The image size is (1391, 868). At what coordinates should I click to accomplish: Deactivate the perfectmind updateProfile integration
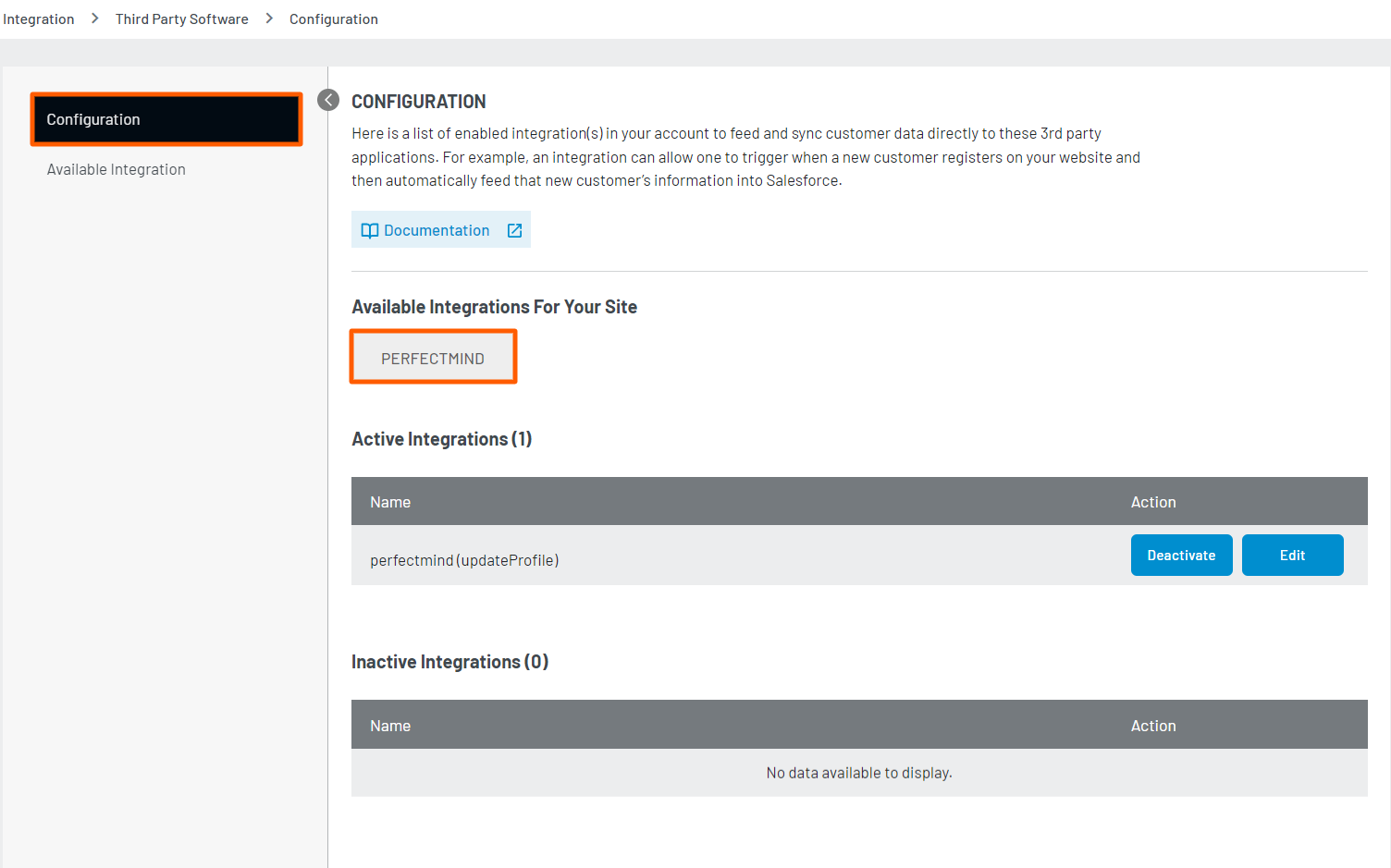pyautogui.click(x=1181, y=556)
